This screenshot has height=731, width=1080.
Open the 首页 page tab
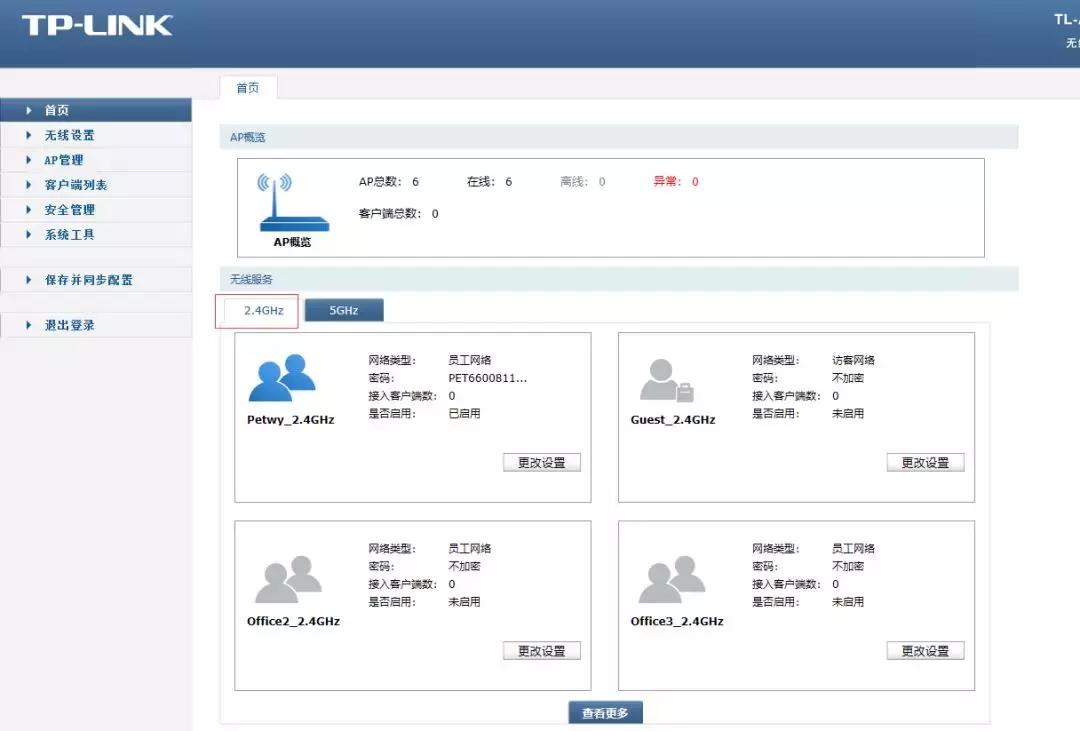[247, 87]
